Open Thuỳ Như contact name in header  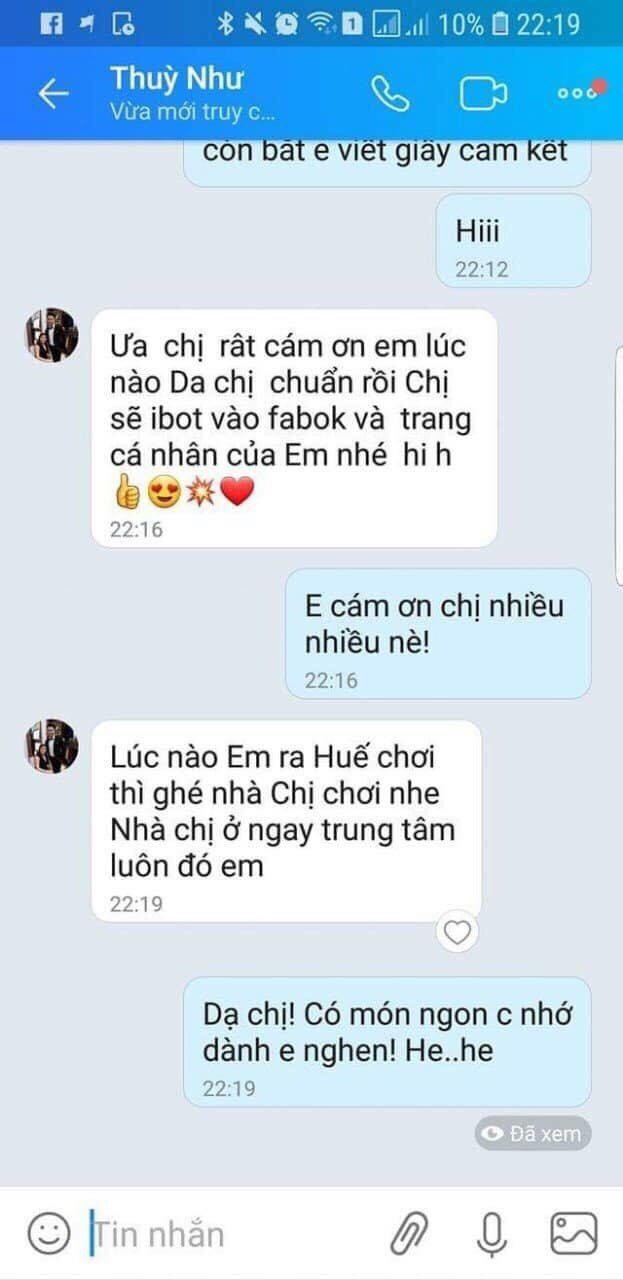[x=176, y=78]
